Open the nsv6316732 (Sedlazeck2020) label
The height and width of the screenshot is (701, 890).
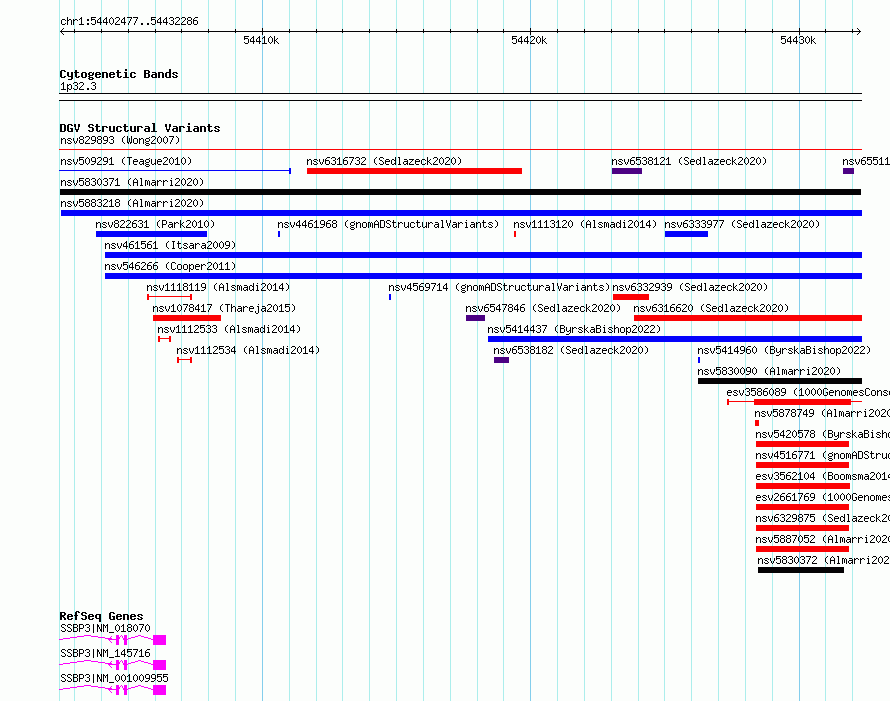384,161
